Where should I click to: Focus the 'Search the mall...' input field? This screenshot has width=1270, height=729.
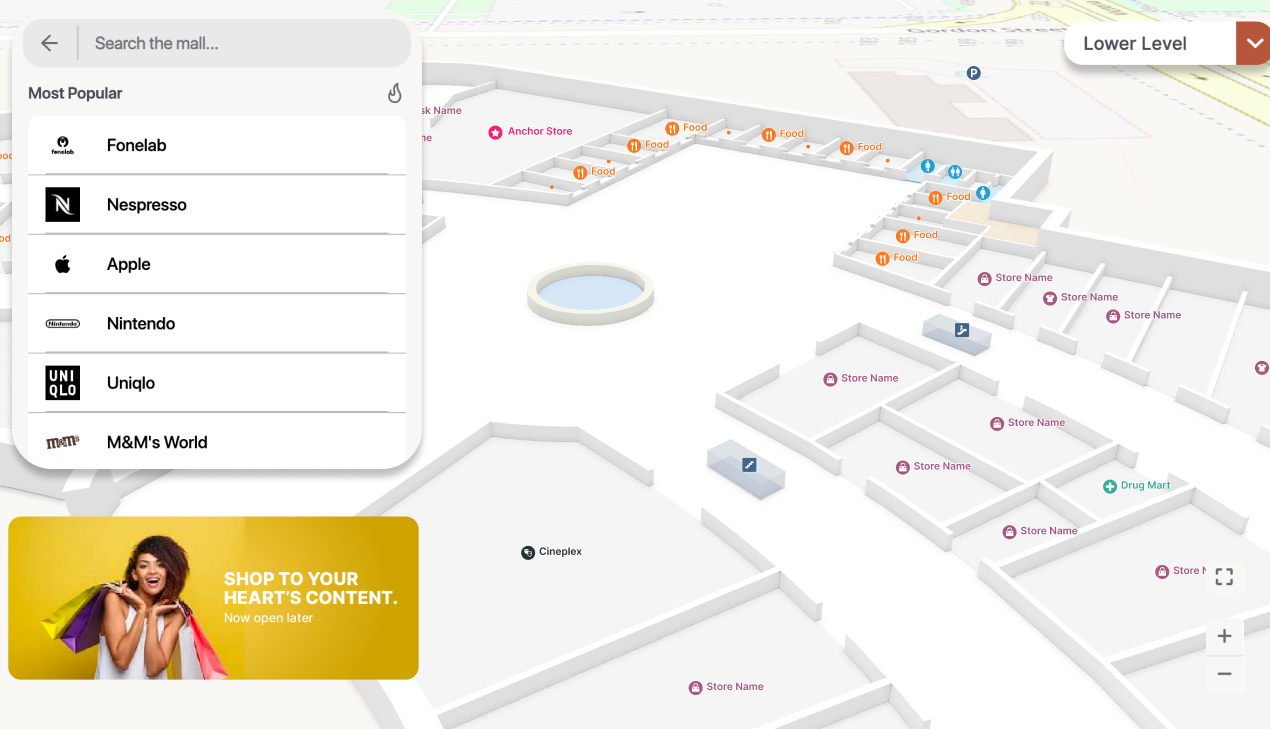tap(245, 43)
